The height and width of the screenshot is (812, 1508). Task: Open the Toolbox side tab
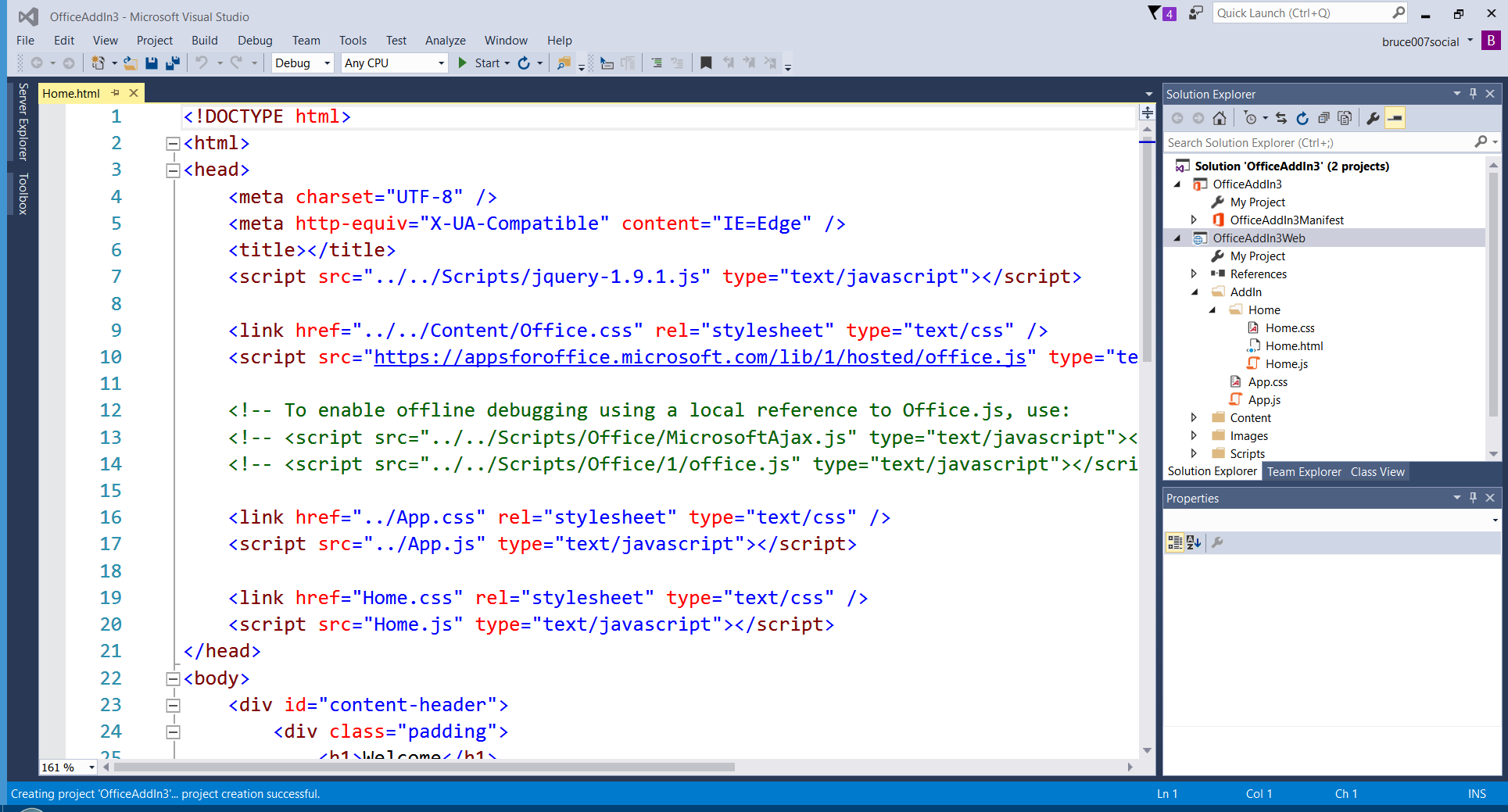[x=23, y=194]
